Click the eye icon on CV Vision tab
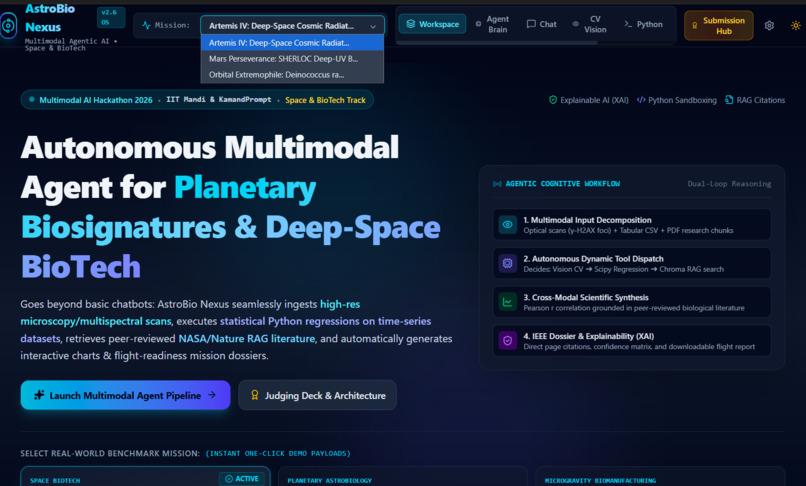806x486 pixels. coord(576,24)
